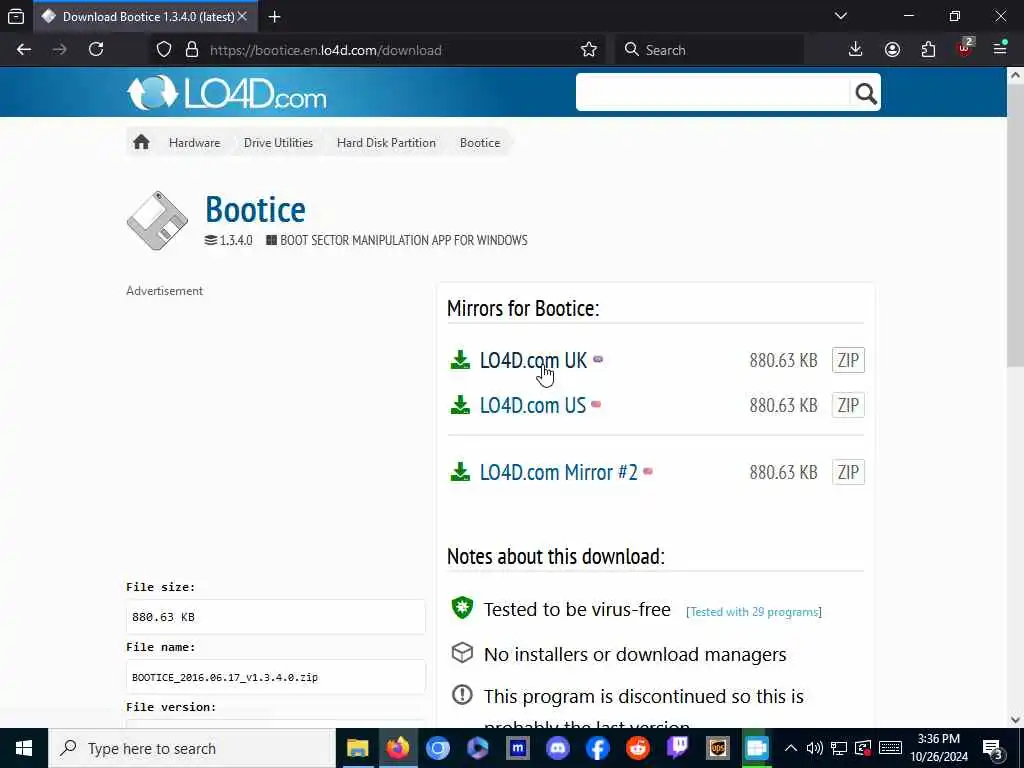This screenshot has width=1024, height=768.
Task: Open the Firefox account icon
Action: click(892, 50)
